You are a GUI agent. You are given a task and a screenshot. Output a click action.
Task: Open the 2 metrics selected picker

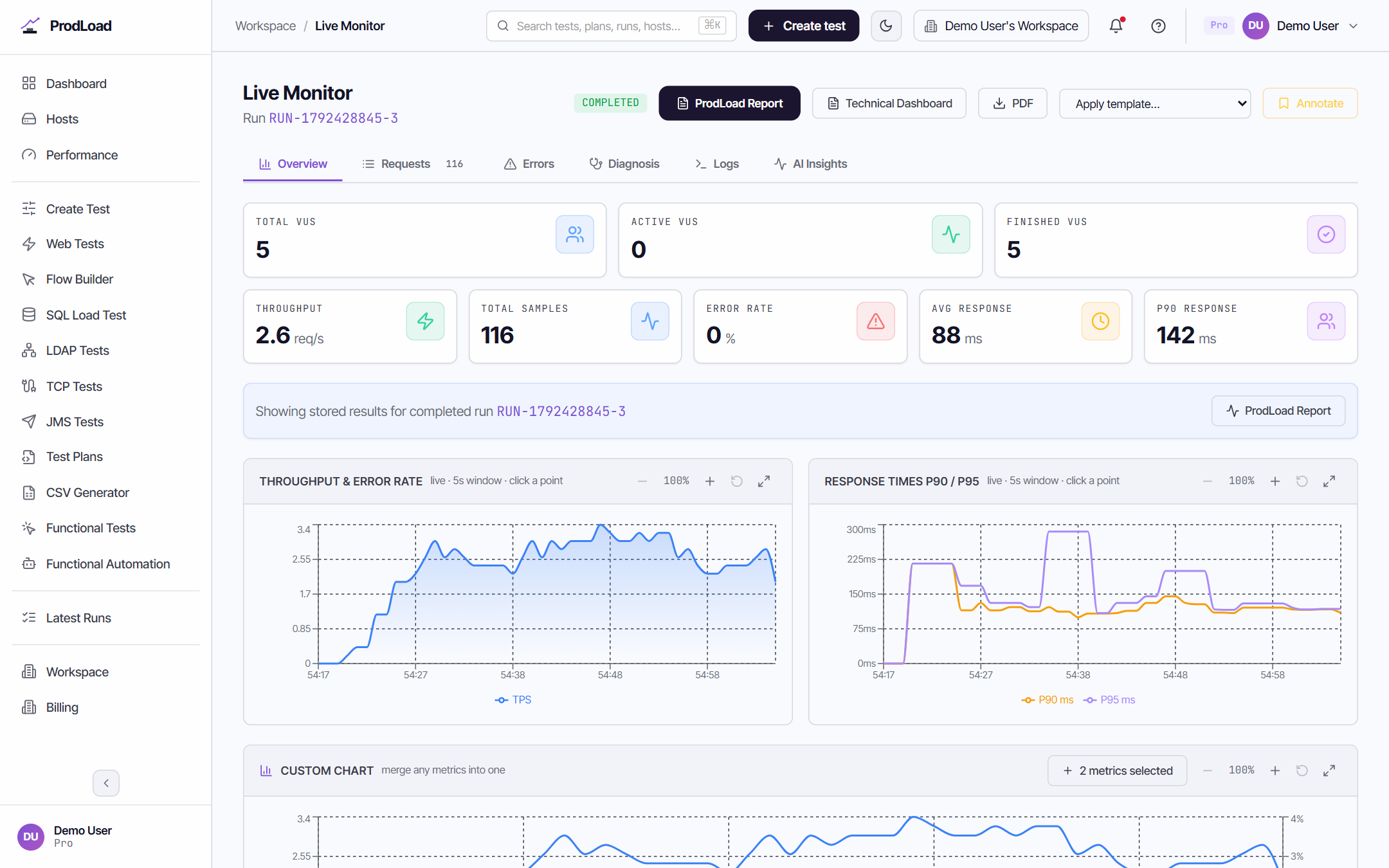coord(1117,770)
